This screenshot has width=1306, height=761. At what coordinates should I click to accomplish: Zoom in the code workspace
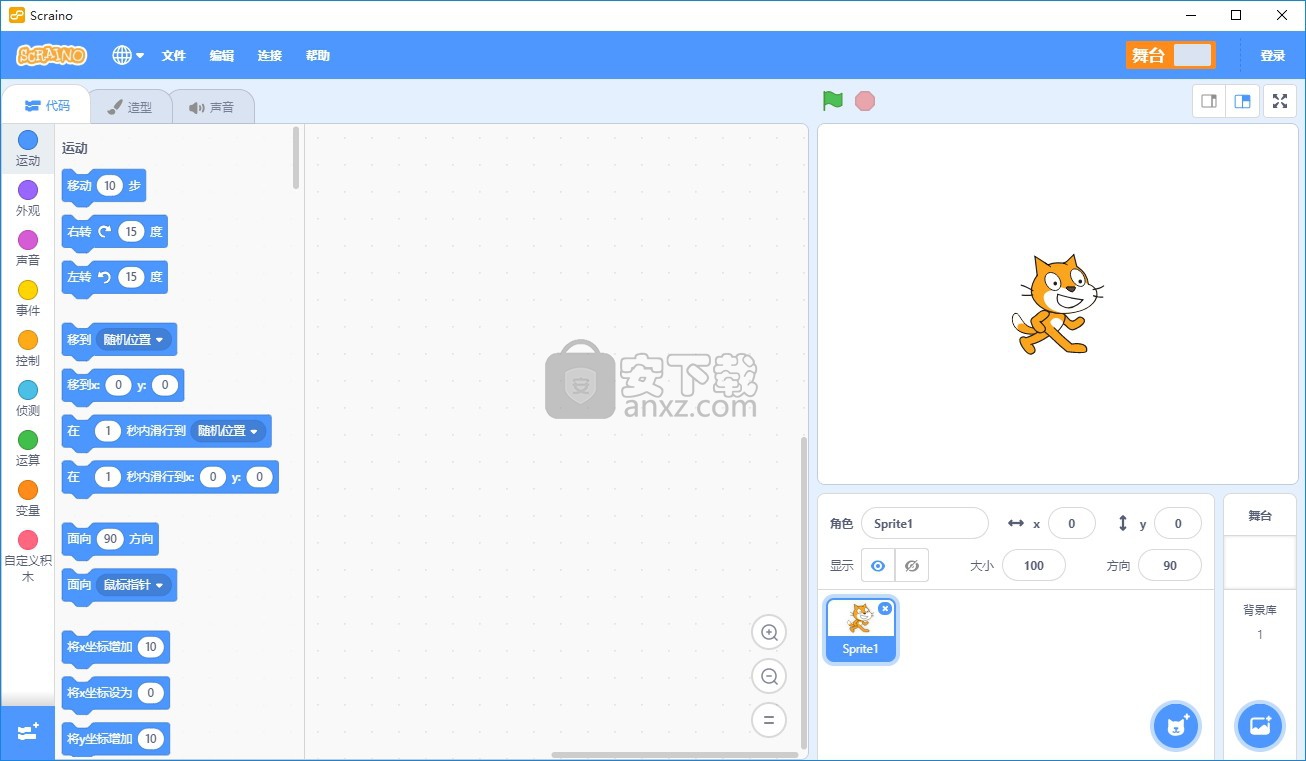pyautogui.click(x=769, y=632)
